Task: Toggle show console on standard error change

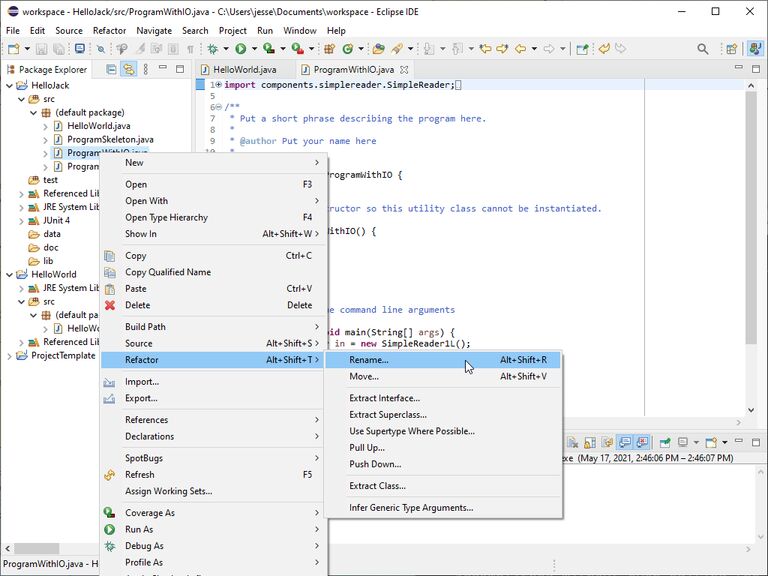Action: click(640, 442)
